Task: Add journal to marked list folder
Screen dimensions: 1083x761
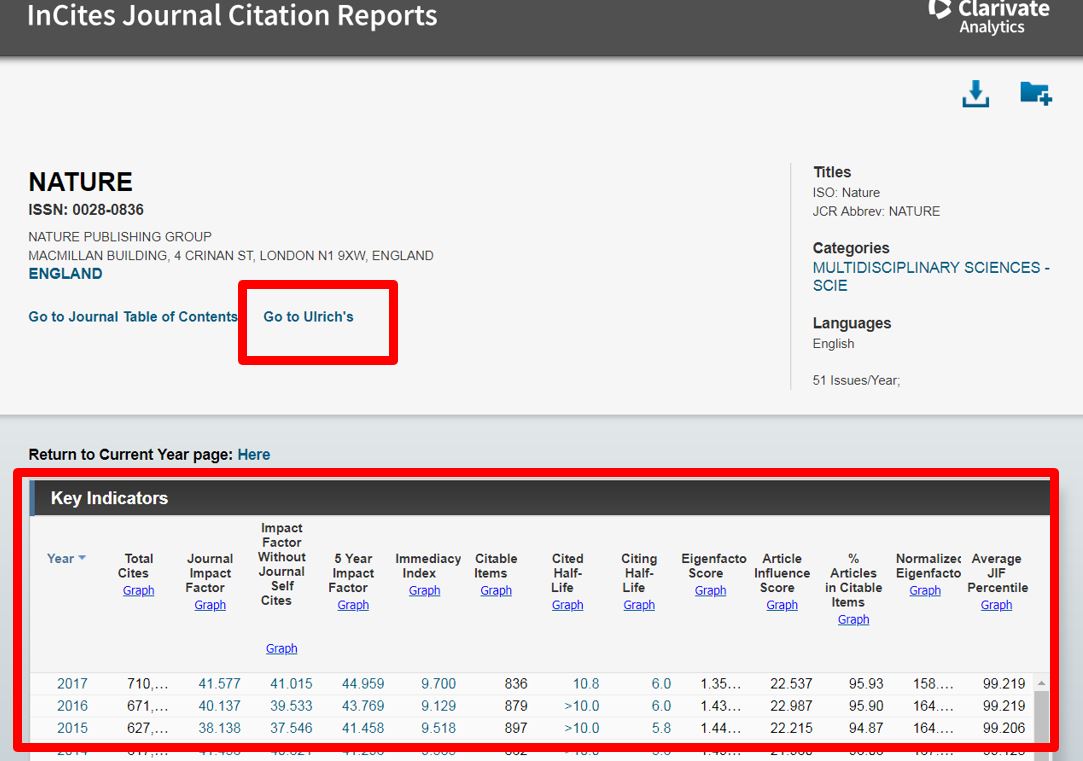Action: tap(1035, 93)
